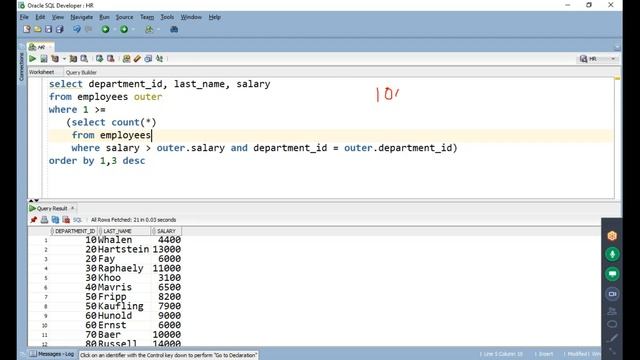Open the Run menu
This screenshot has width=640, height=360.
click(104, 17)
